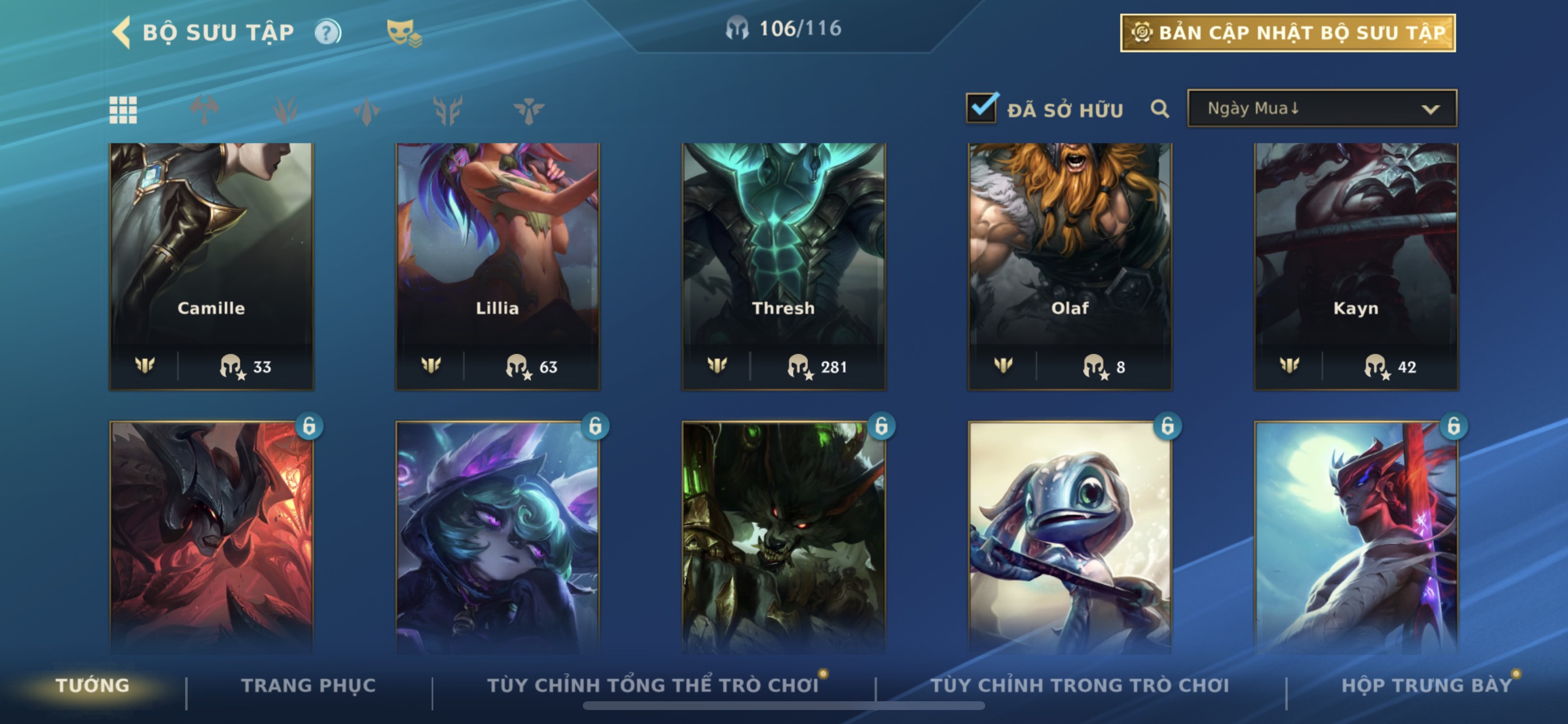
Task: Uncheck the Đã Sở Hữu checkbox
Action: [981, 108]
